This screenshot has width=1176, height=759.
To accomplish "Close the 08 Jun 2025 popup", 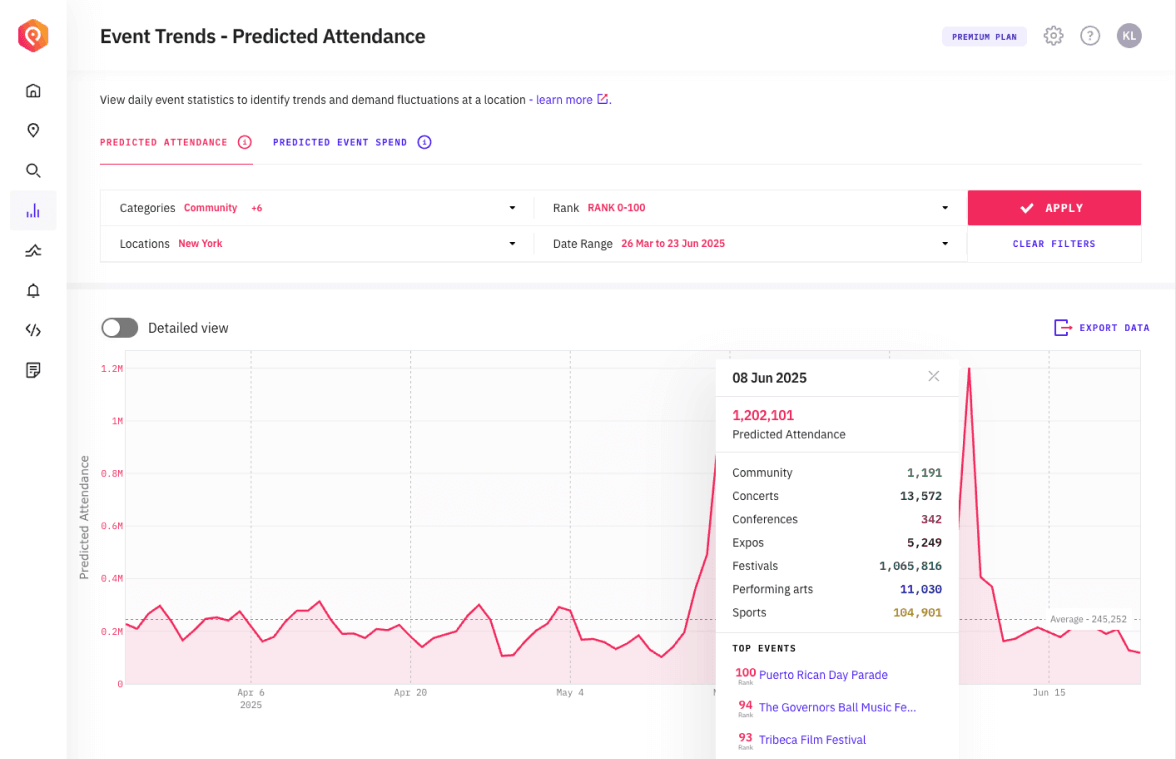I will click(933, 376).
